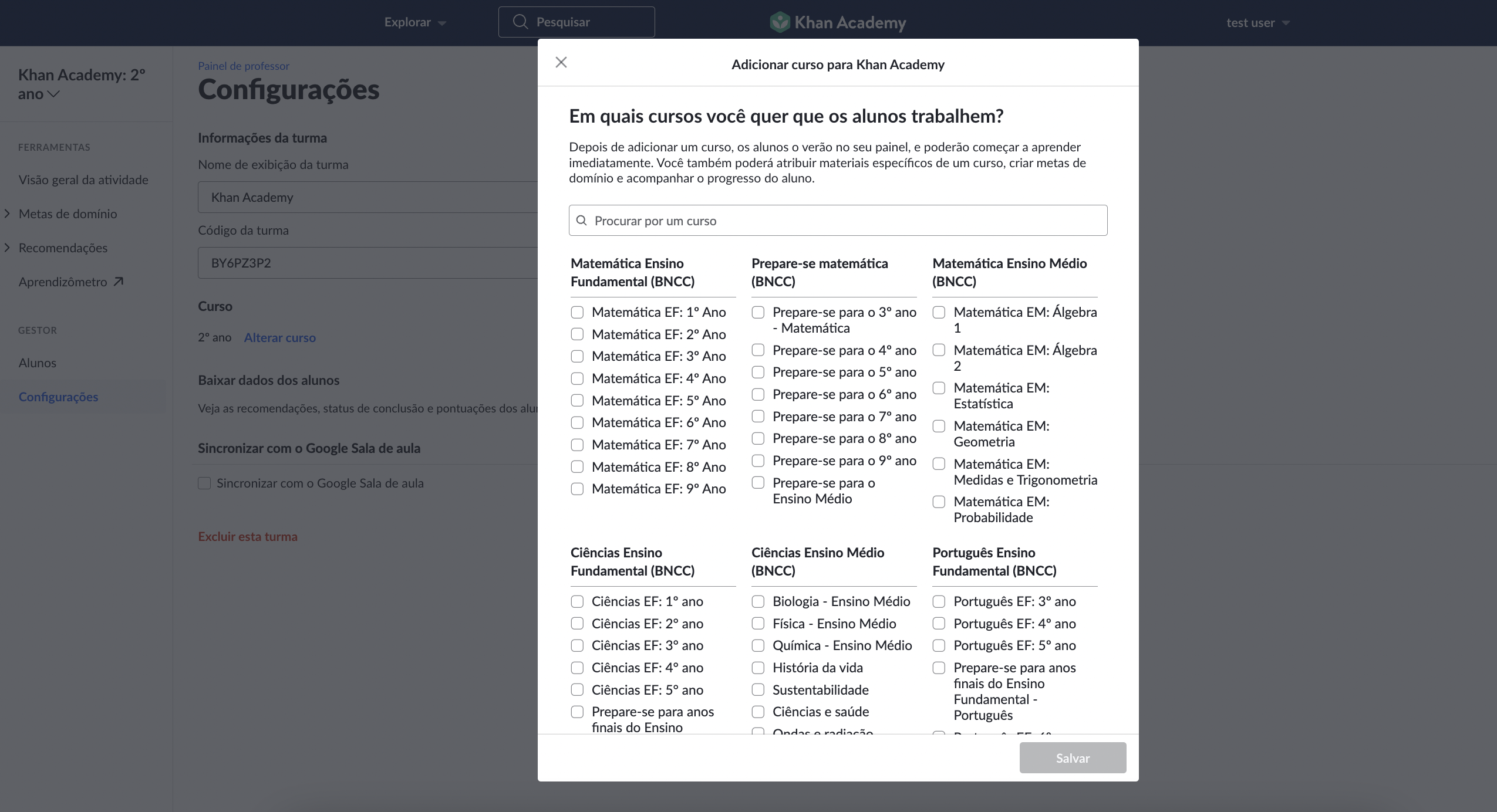Close the add course dialog
This screenshot has height=812, width=1497.
tap(561, 62)
